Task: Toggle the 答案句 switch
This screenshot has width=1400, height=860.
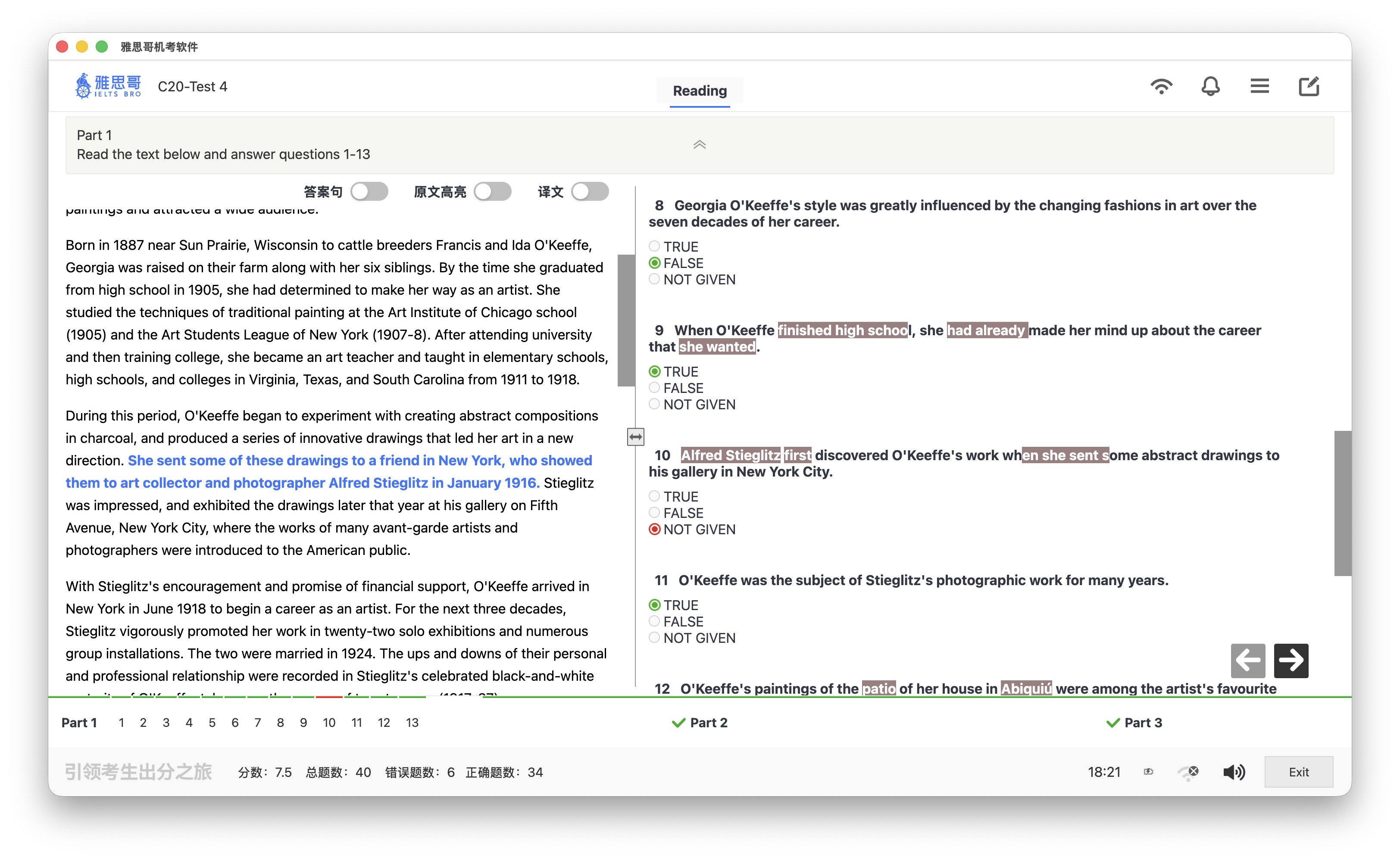Action: 369,192
